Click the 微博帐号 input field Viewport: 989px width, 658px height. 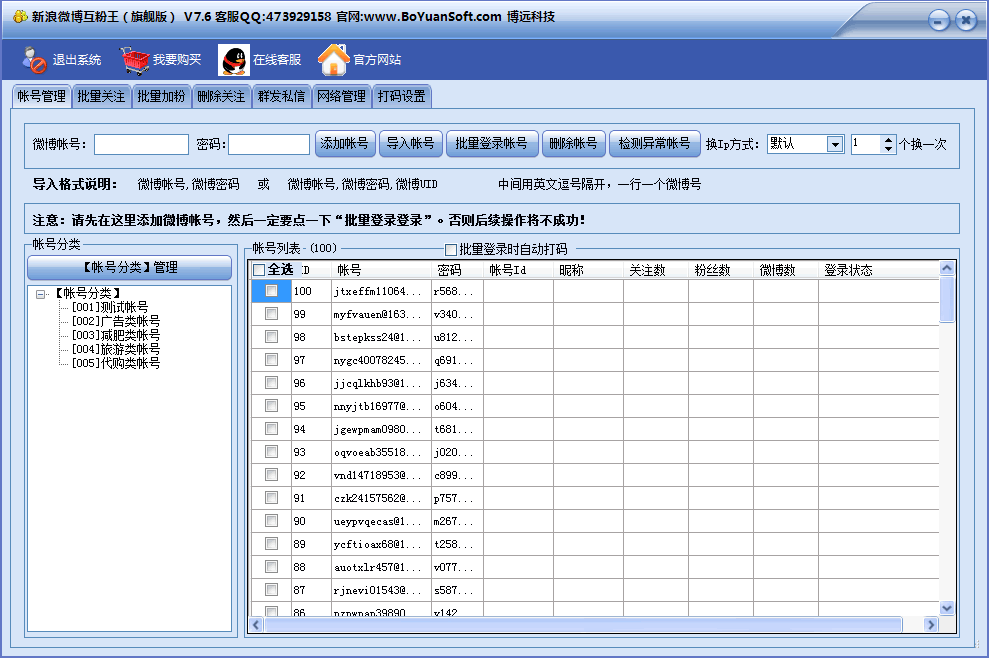tap(141, 144)
